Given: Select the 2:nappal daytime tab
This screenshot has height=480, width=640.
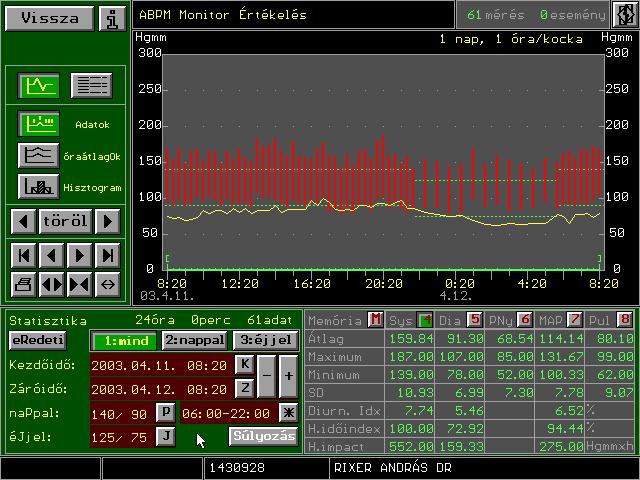Looking at the screenshot, I should coord(194,340).
